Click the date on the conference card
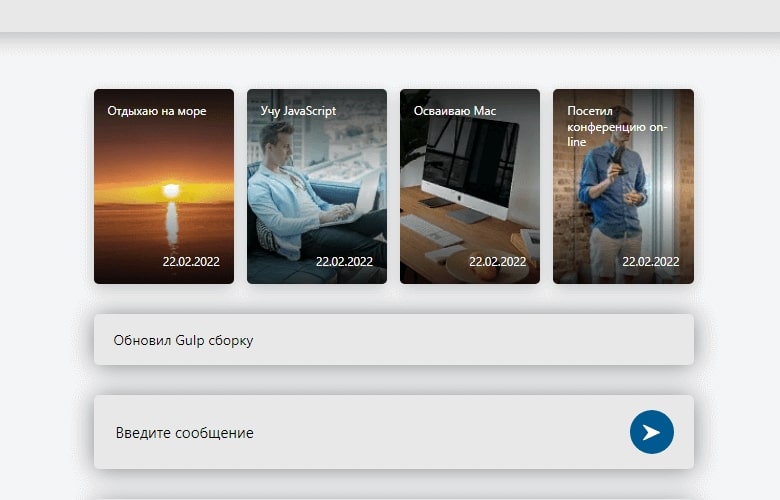Image resolution: width=780 pixels, height=500 pixels. (651, 262)
